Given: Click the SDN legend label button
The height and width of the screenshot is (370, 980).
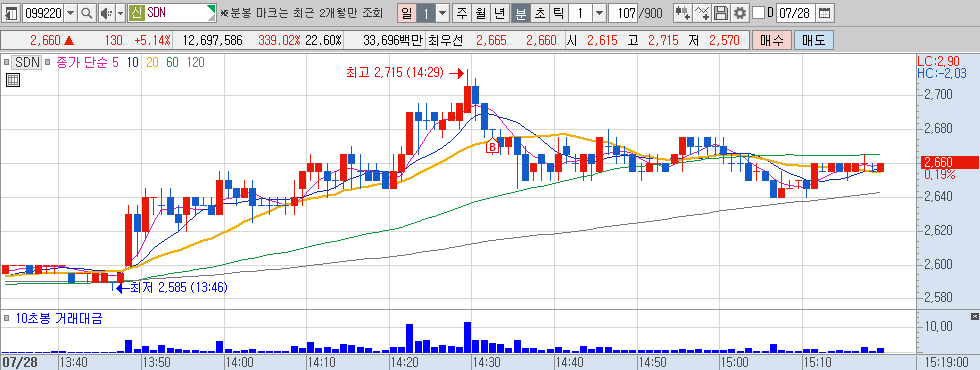Looking at the screenshot, I should click(x=28, y=62).
